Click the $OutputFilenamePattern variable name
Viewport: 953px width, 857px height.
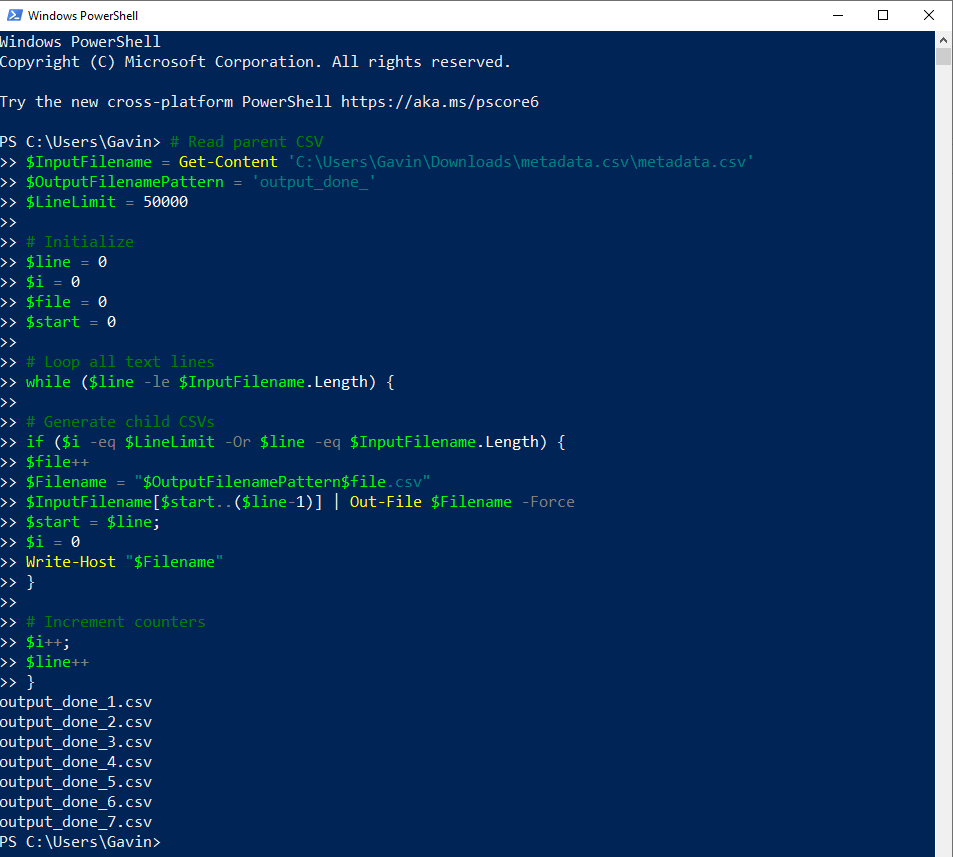124,181
